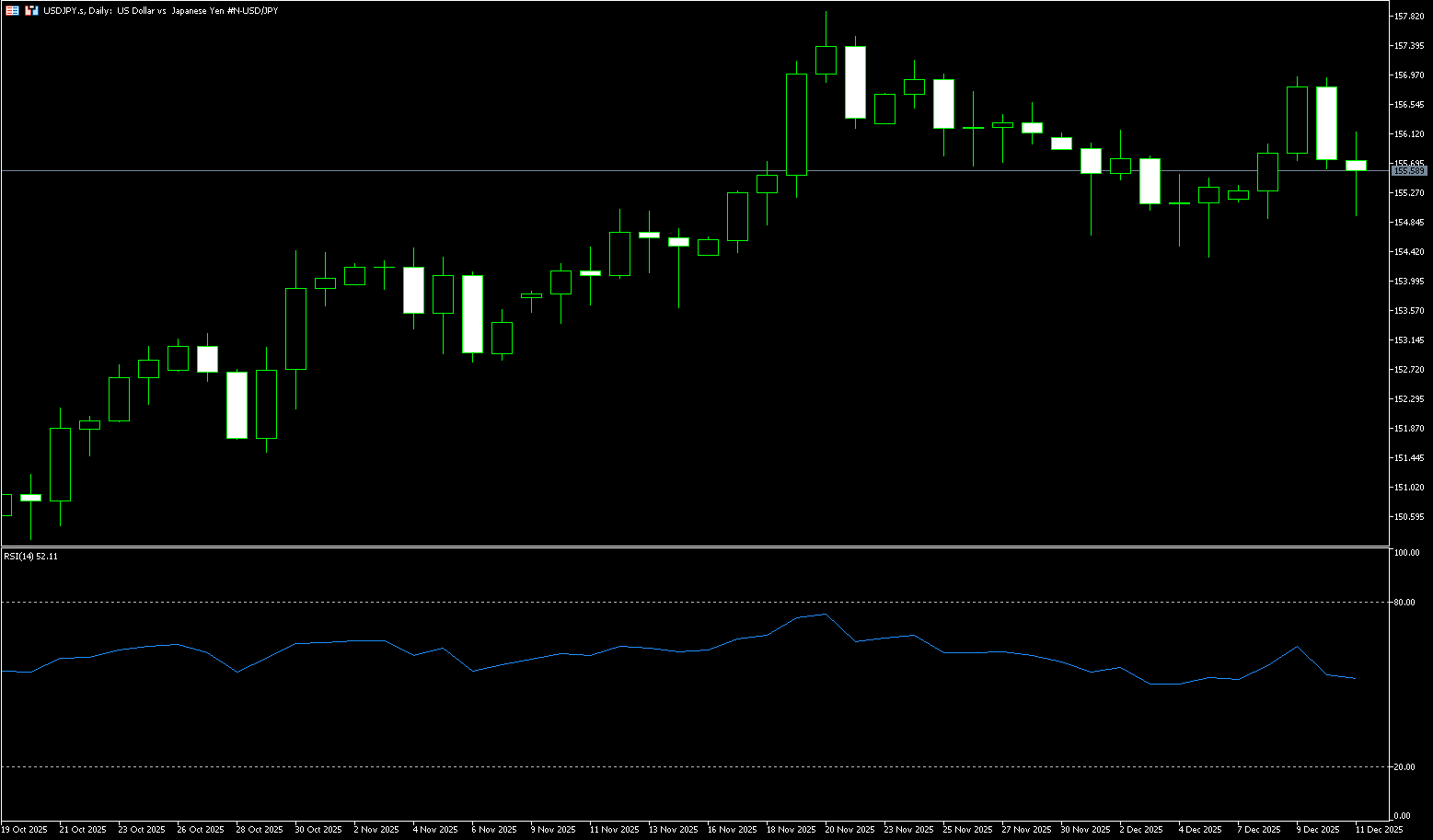Select the RSI(14) 52.11 indicator label
This screenshot has height=840, width=1433.
pos(30,557)
